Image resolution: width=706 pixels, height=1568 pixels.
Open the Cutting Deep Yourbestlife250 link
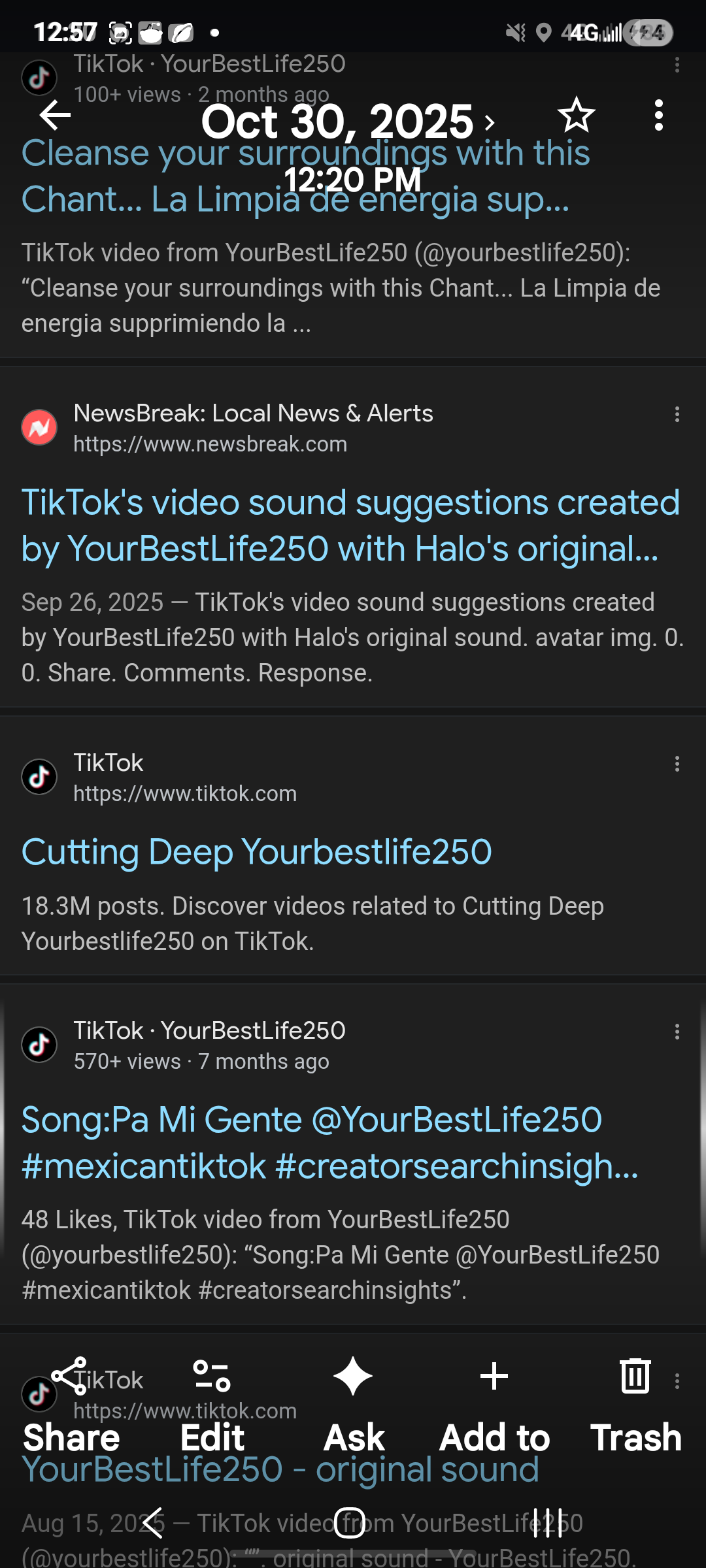pos(256,852)
